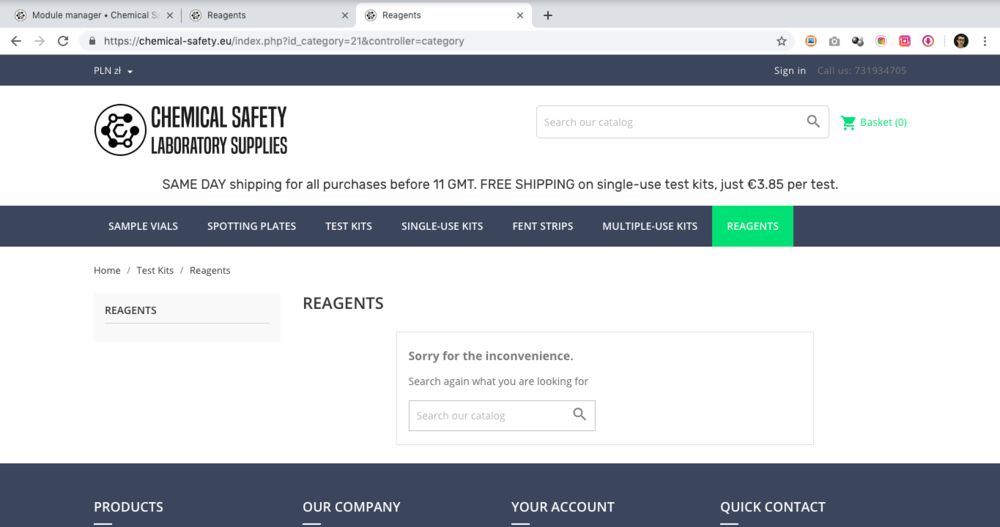Image resolution: width=1000 pixels, height=527 pixels.
Task: Click the header search magnifier icon
Action: point(813,121)
